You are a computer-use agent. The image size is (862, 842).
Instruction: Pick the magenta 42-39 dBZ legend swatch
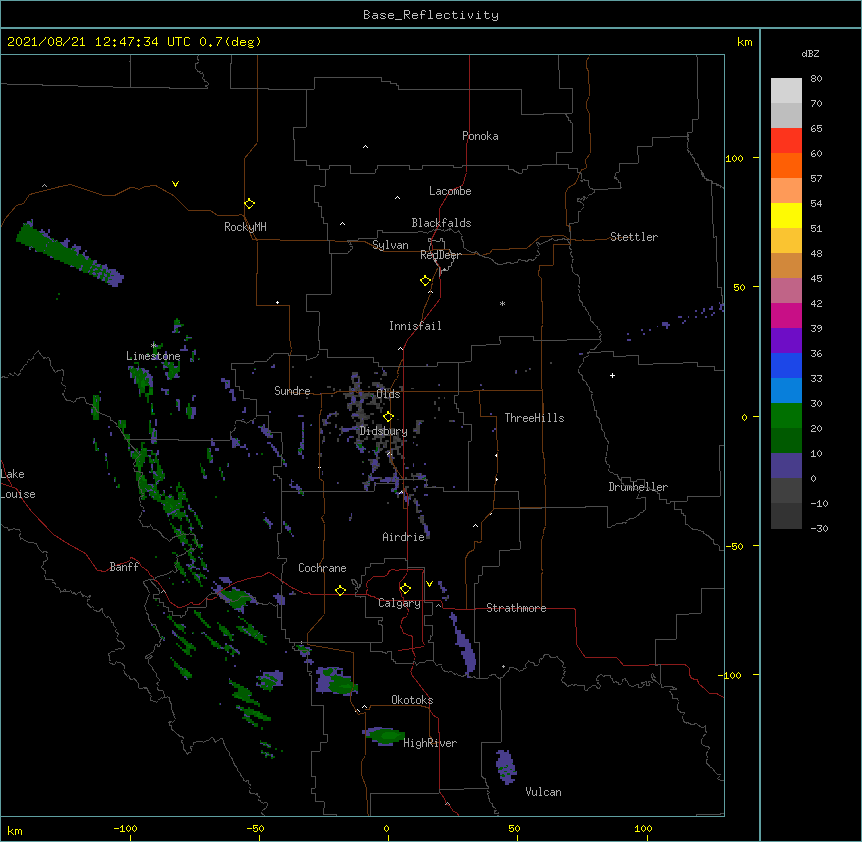point(786,315)
